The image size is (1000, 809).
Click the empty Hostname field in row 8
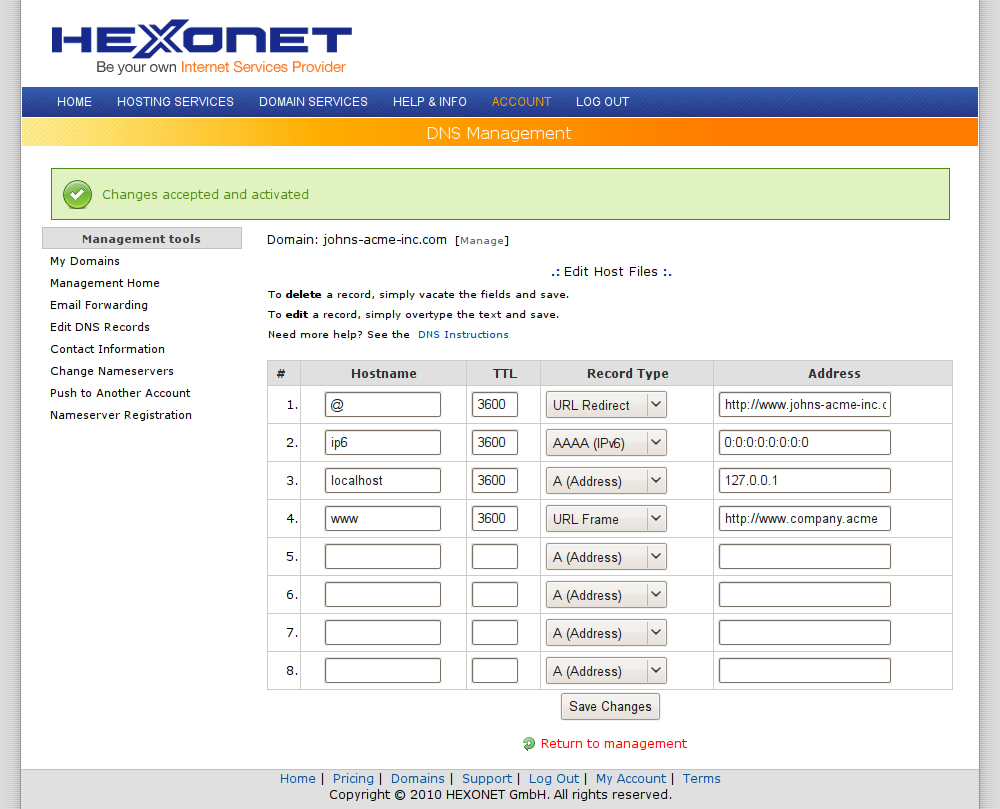383,671
